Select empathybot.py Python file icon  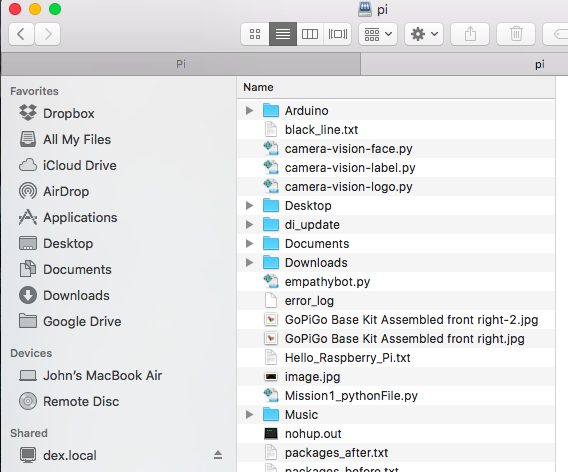[271, 281]
